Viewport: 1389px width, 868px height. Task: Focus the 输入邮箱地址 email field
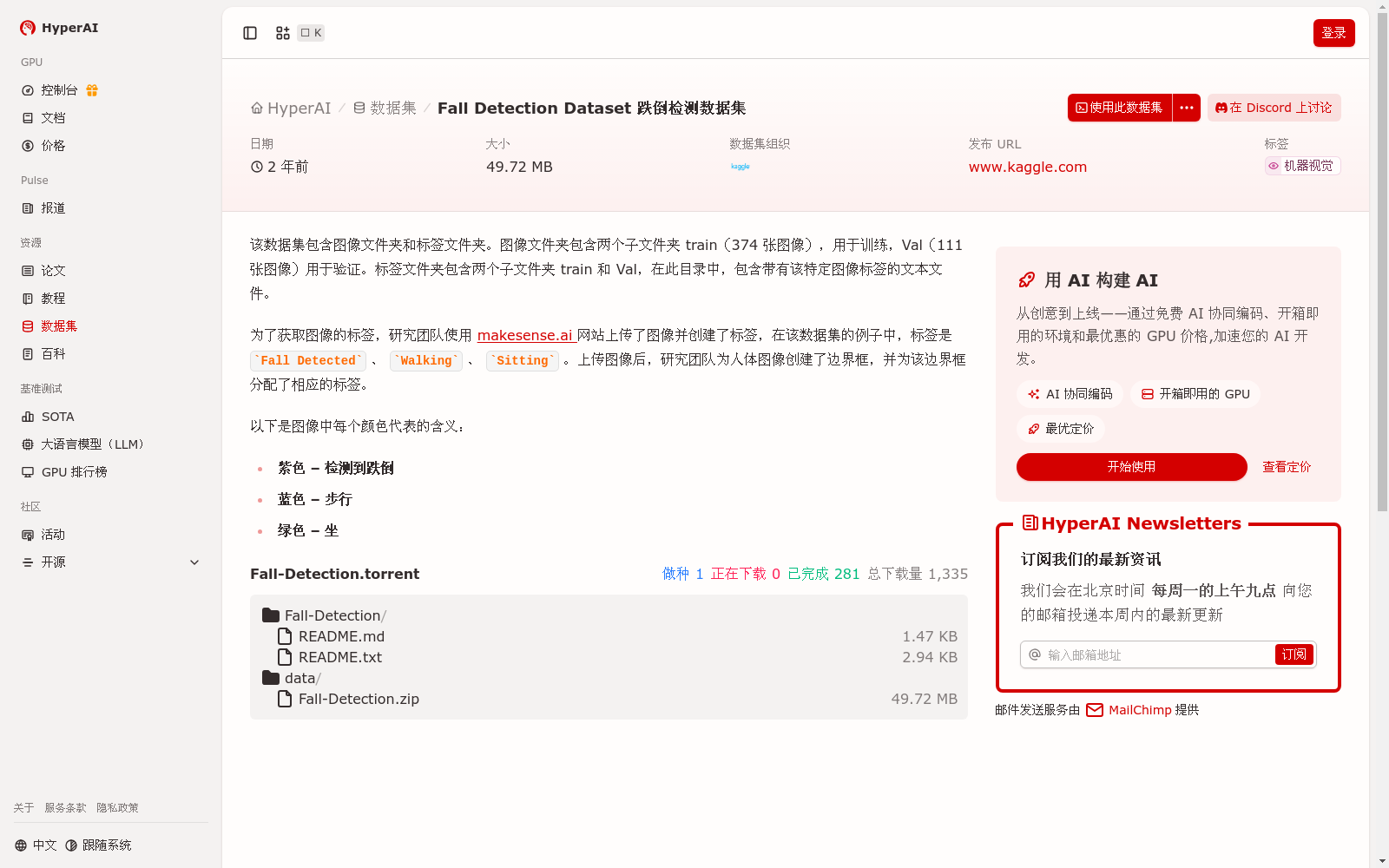1157,654
